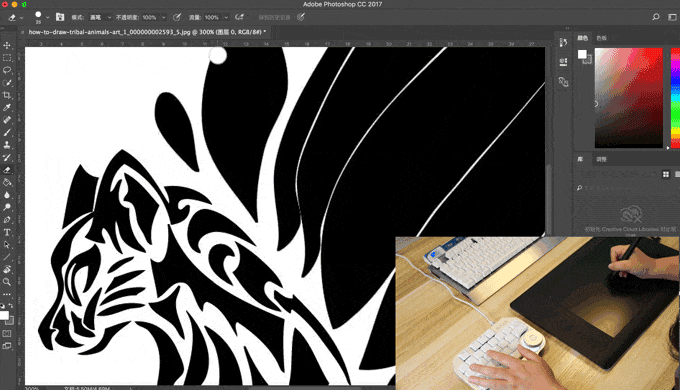Select the Brush tool
Viewport: 680px width, 390px height.
(7, 133)
